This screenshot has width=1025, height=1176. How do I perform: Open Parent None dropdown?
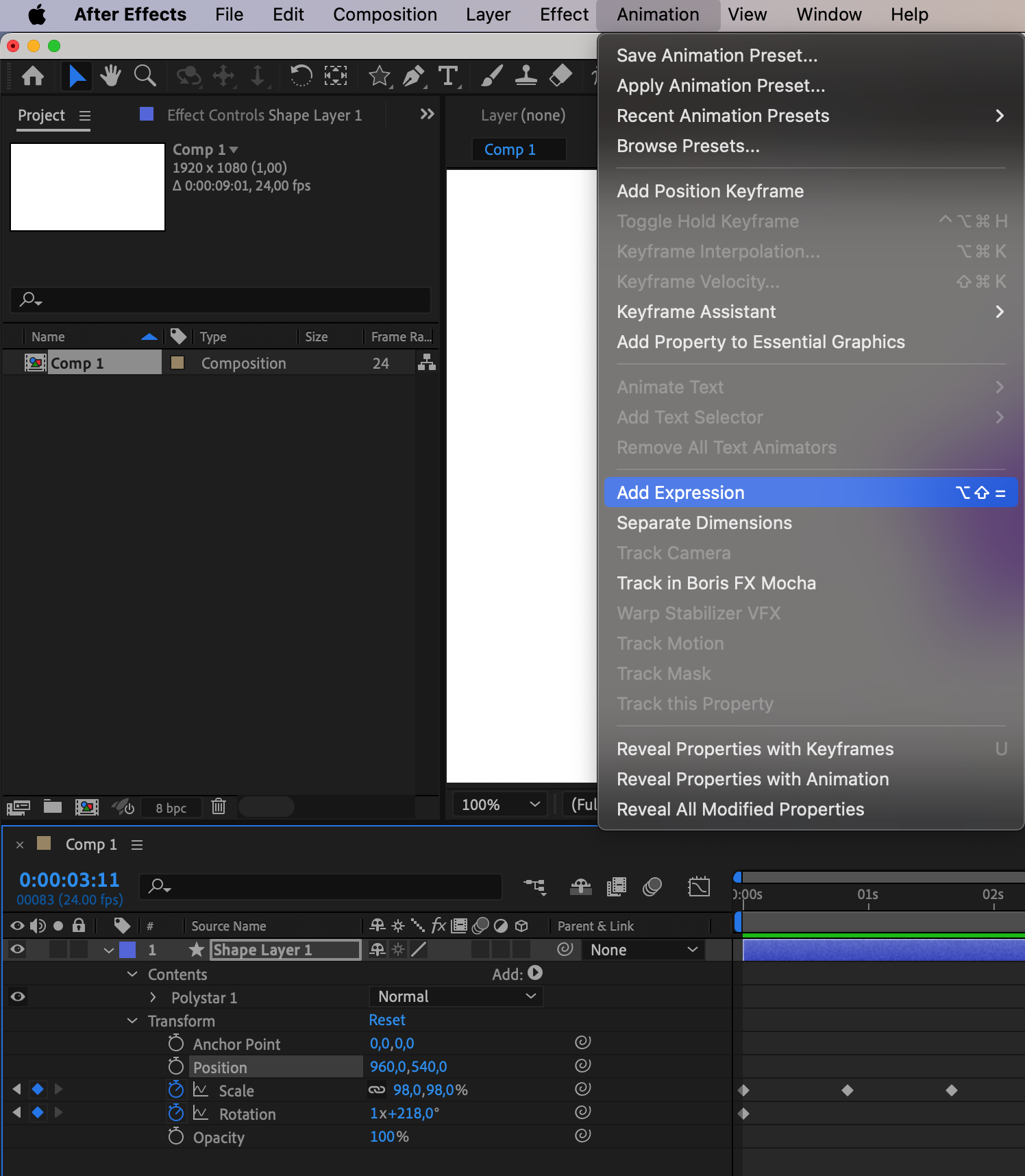click(x=643, y=950)
